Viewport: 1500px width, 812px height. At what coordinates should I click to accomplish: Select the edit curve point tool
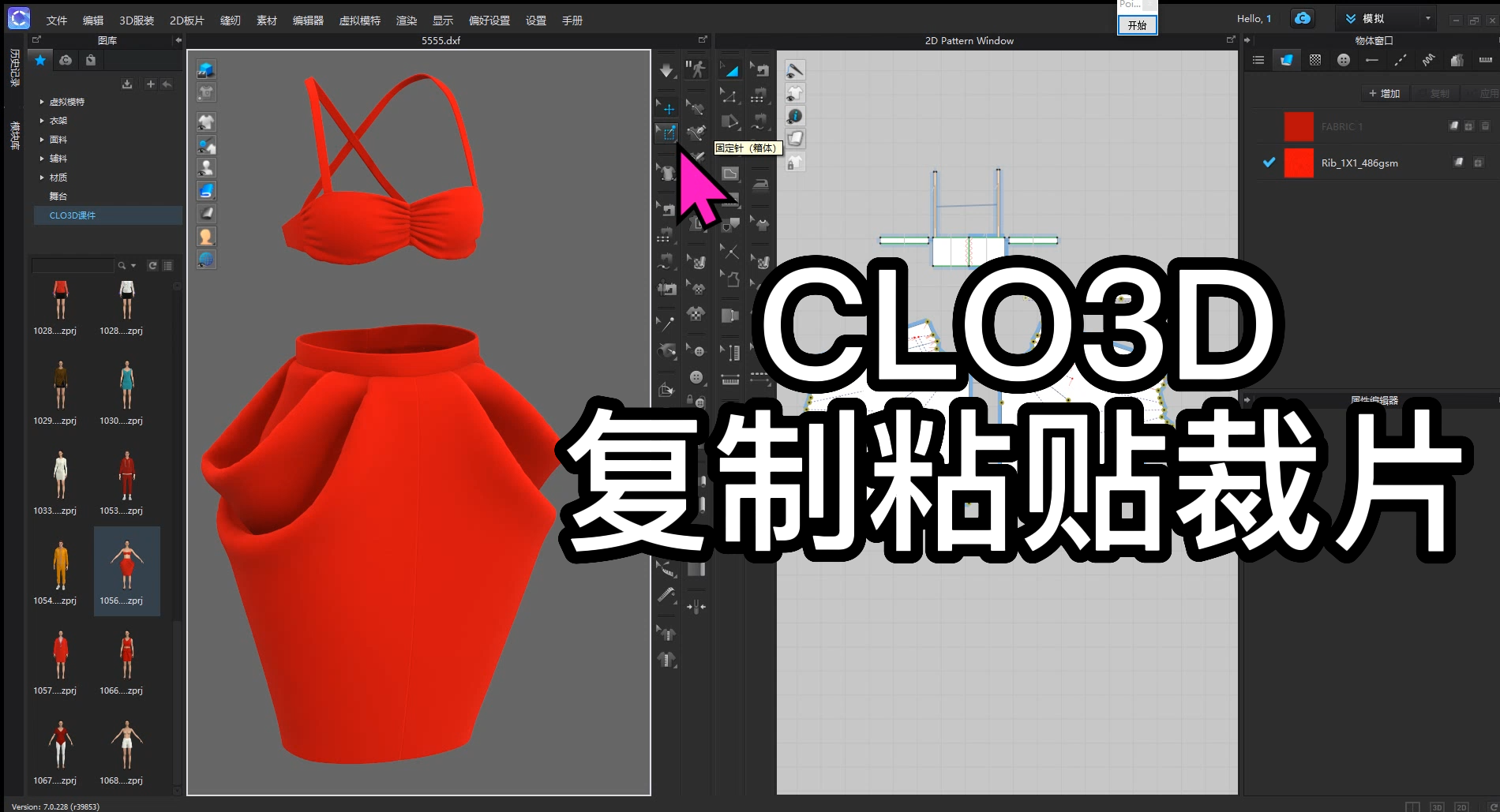coord(729,96)
